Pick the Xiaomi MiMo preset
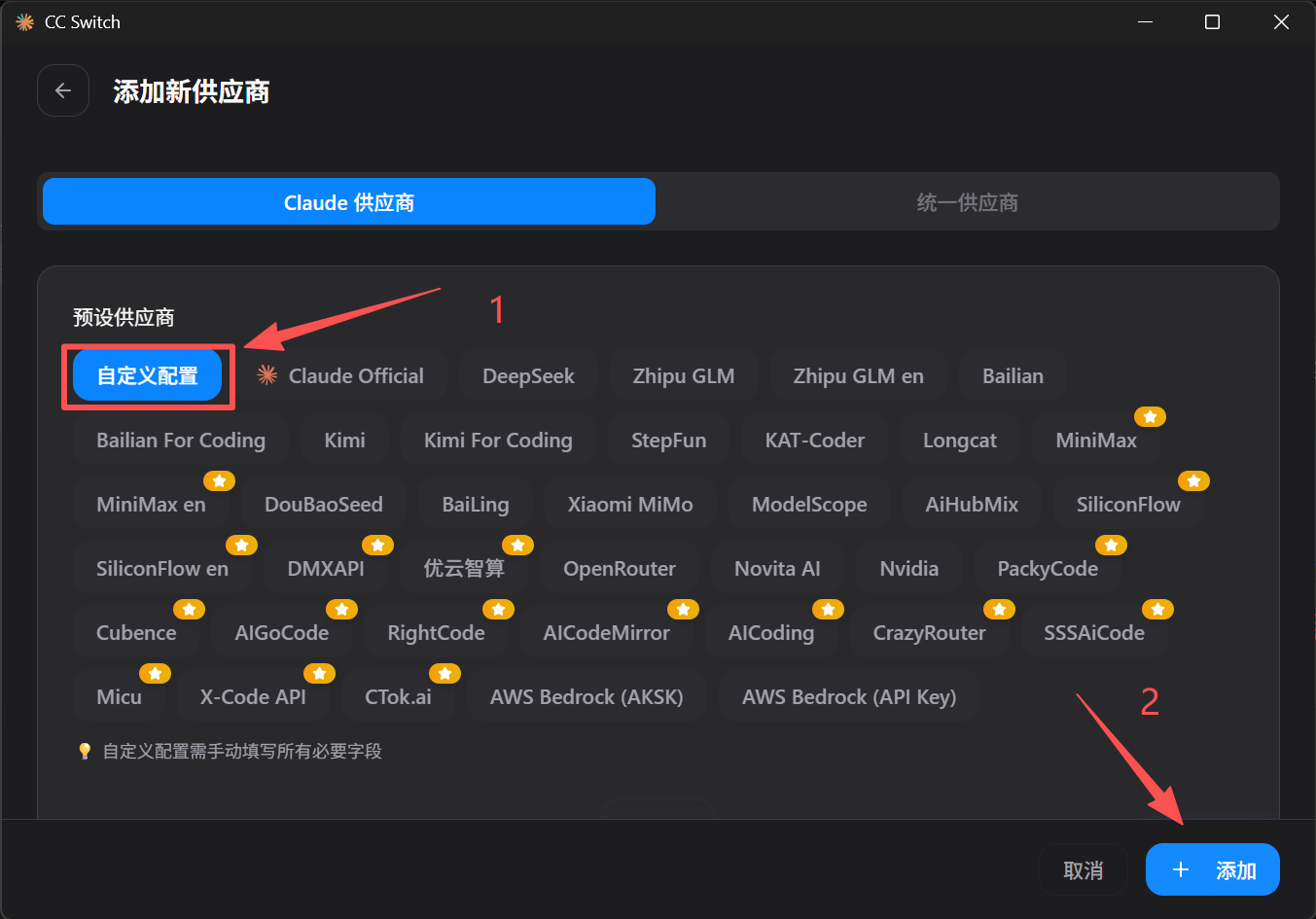The height and width of the screenshot is (919, 1316). click(630, 504)
